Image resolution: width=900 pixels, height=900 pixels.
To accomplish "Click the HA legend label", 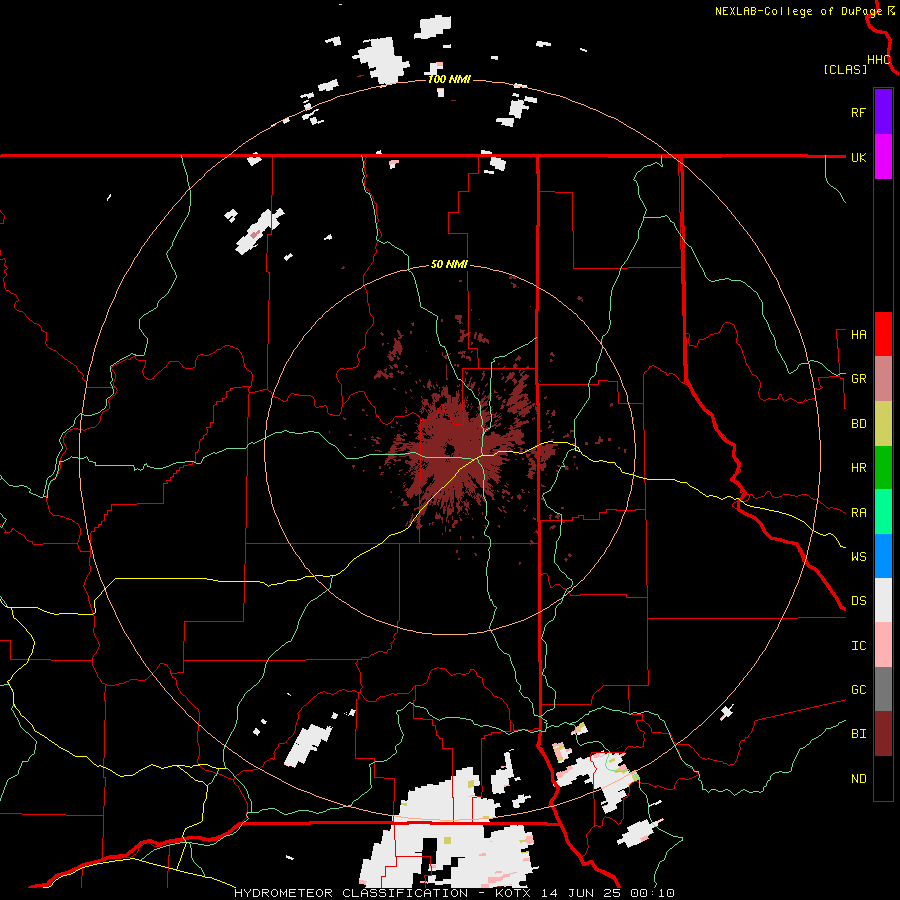I will tap(858, 335).
